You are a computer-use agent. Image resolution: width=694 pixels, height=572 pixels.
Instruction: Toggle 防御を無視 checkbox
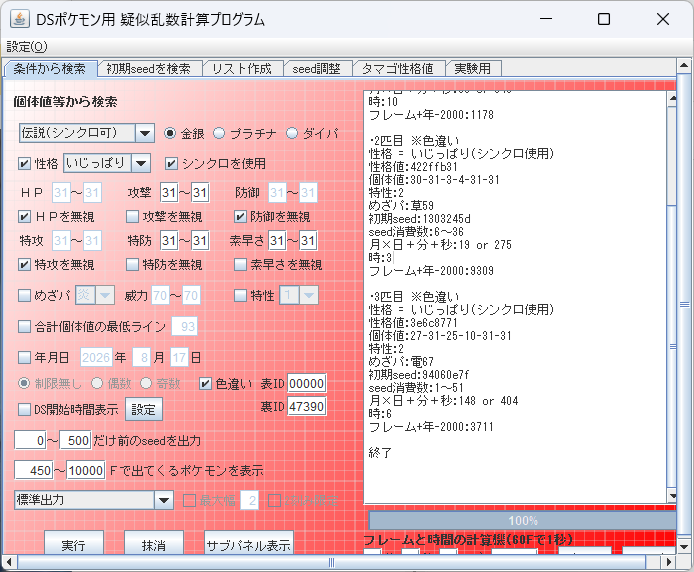point(240,216)
